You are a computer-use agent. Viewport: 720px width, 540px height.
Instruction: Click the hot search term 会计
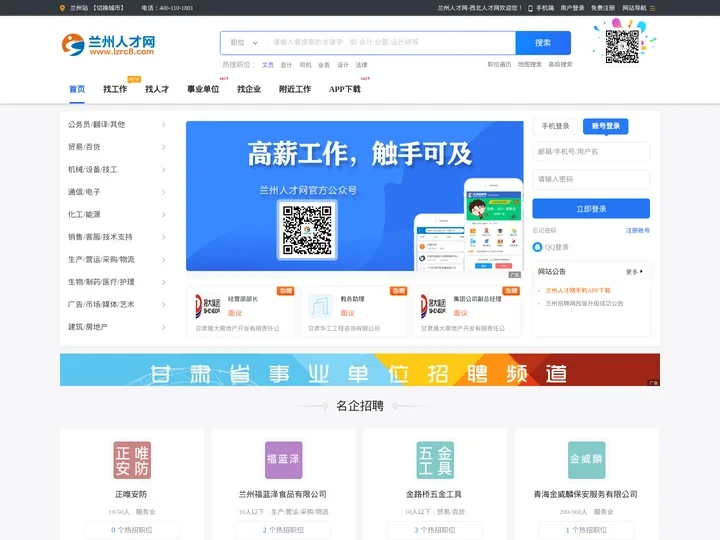point(286,65)
